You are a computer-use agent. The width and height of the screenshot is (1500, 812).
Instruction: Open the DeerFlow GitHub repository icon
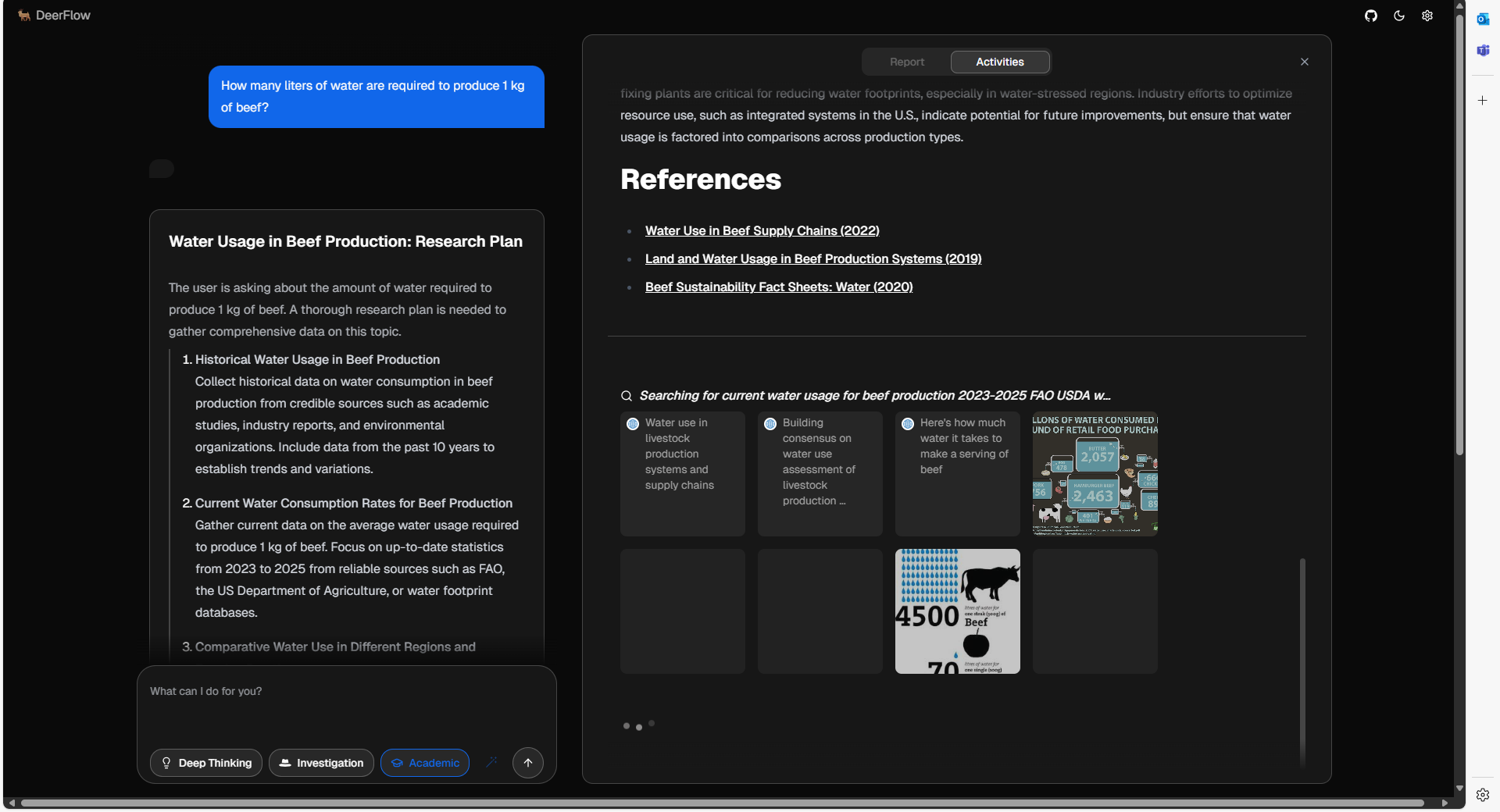tap(1371, 16)
